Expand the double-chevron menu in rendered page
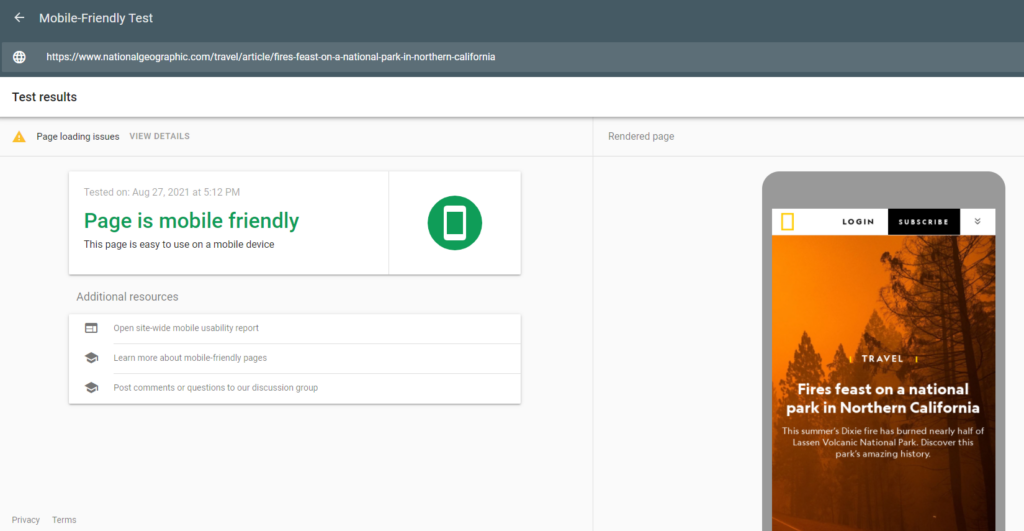Screen dimensions: 1024x531 pos(977,222)
